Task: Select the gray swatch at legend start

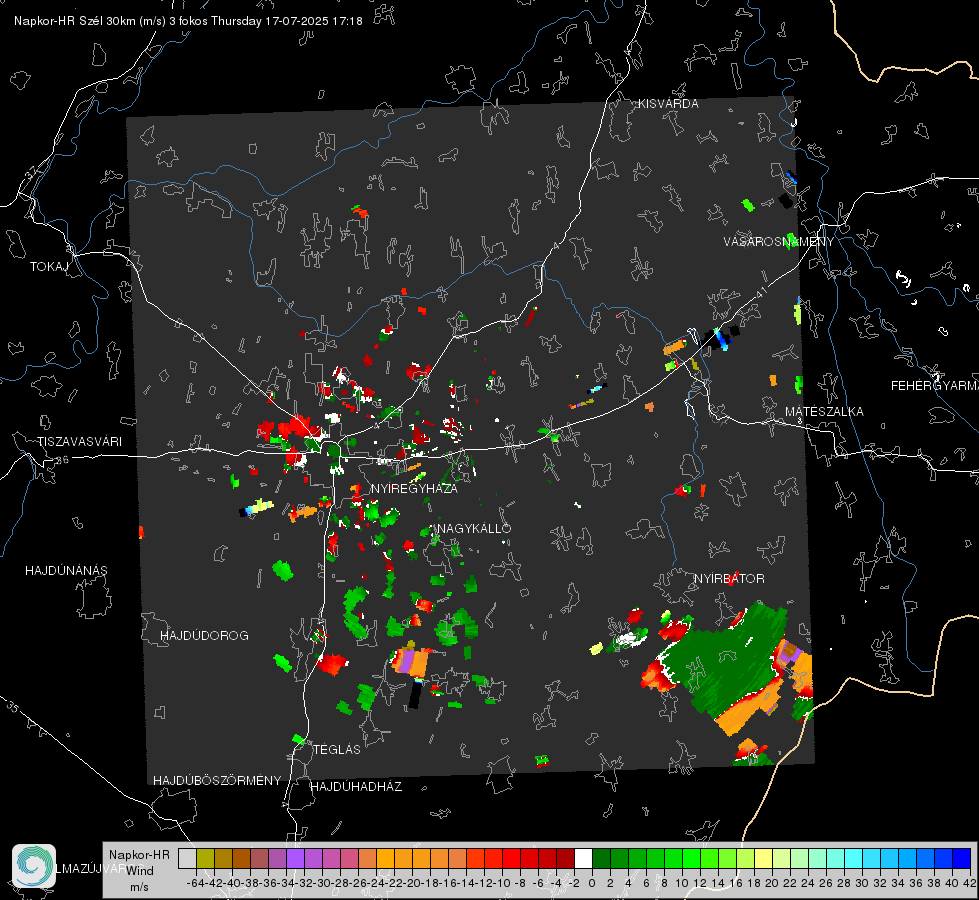Action: click(187, 858)
